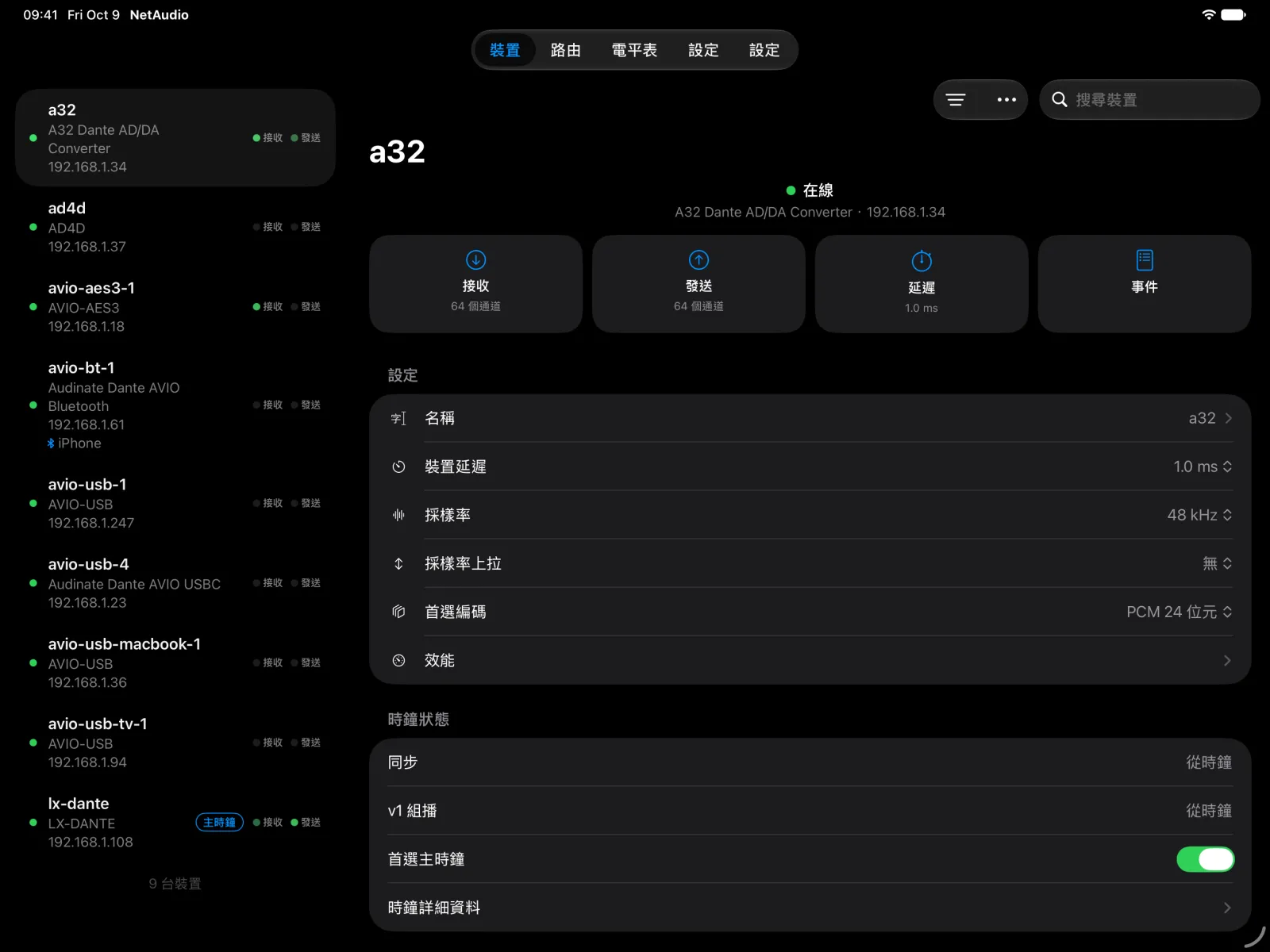Screen dimensions: 1270x952
Task: Click the 發送 upload arrow icon
Action: click(698, 260)
